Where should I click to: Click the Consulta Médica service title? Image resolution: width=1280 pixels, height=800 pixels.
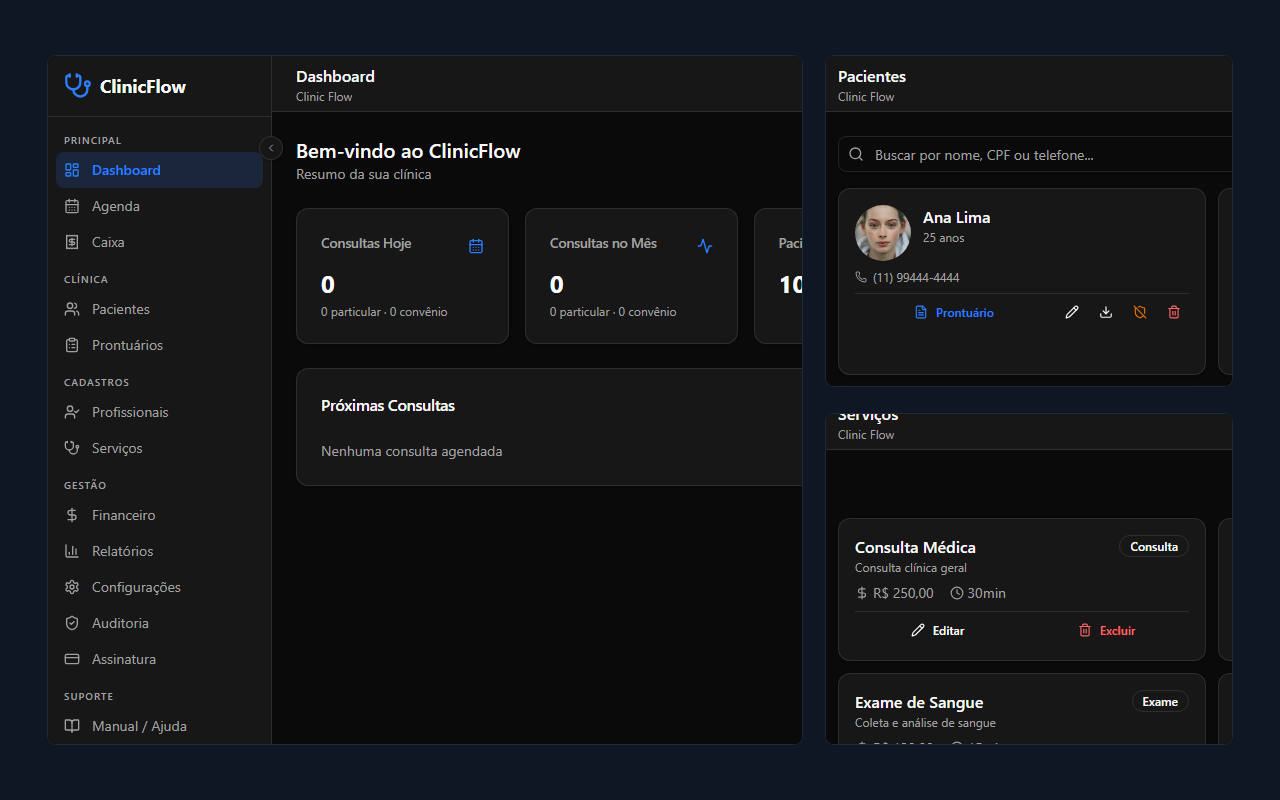[x=915, y=547]
